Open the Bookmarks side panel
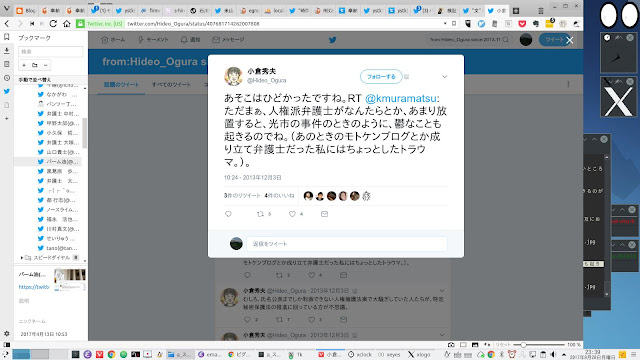This screenshot has width=640, height=360. pos(7,37)
